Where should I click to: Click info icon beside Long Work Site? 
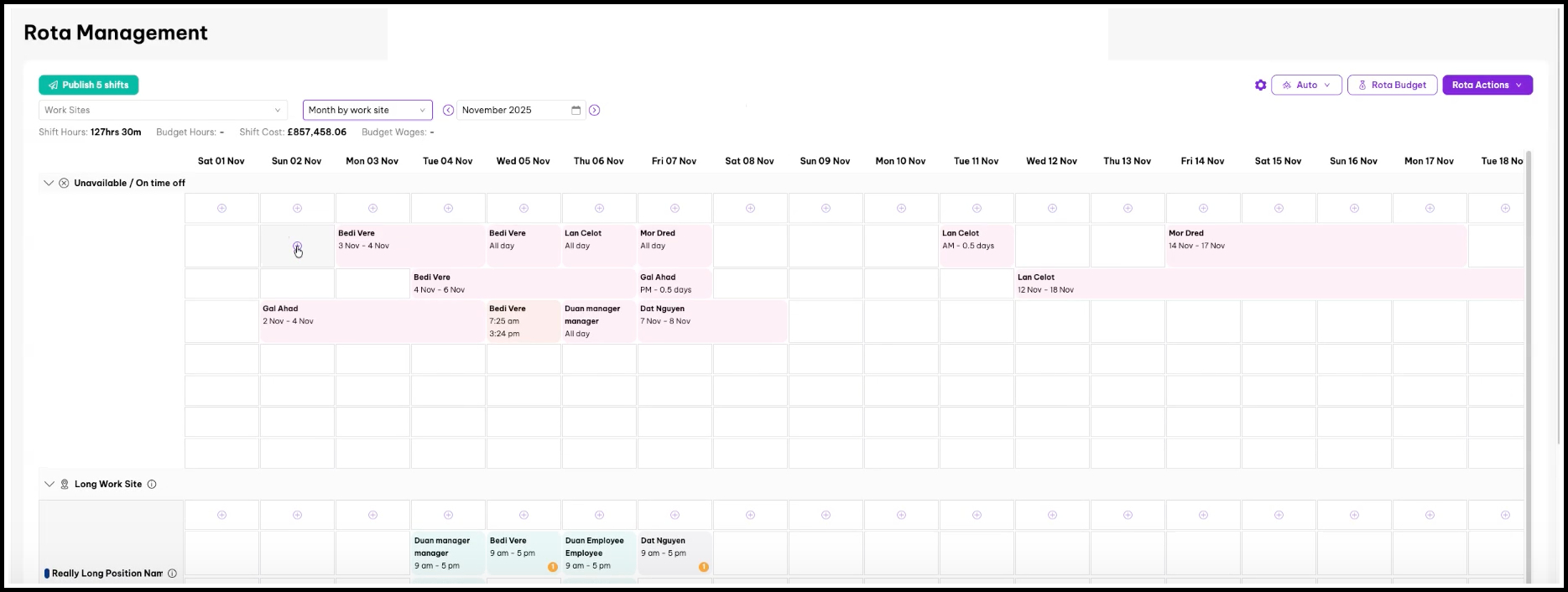tap(152, 484)
